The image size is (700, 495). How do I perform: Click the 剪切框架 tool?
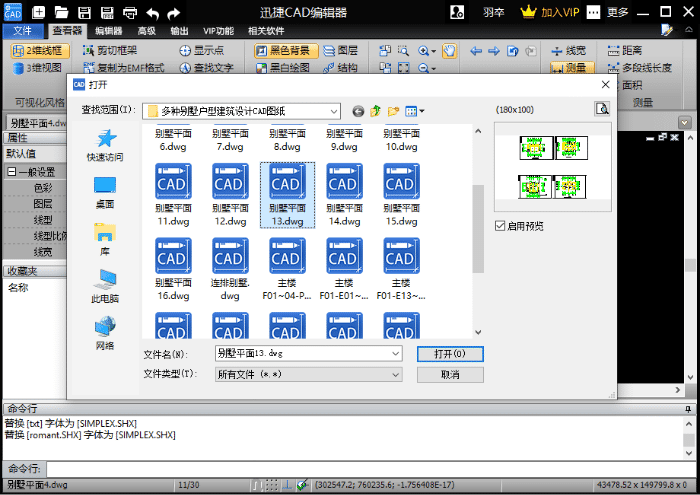point(110,50)
